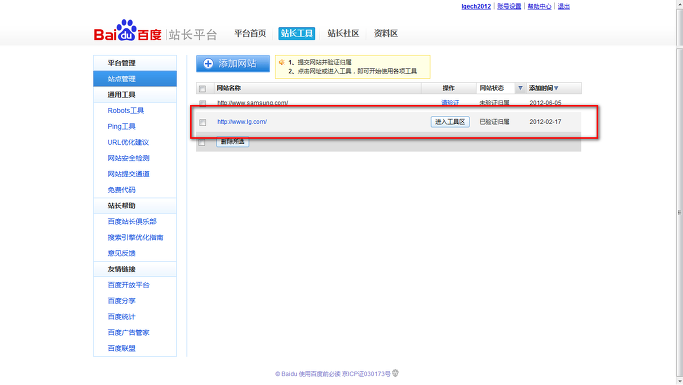Click the 已验证归属 status text
This screenshot has height=385, width=683.
pyautogui.click(x=494, y=122)
